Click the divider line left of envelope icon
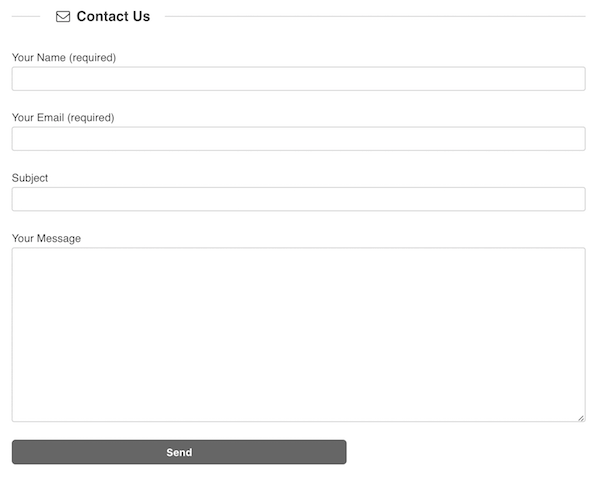Viewport: 600px width, 477px height. [26, 16]
